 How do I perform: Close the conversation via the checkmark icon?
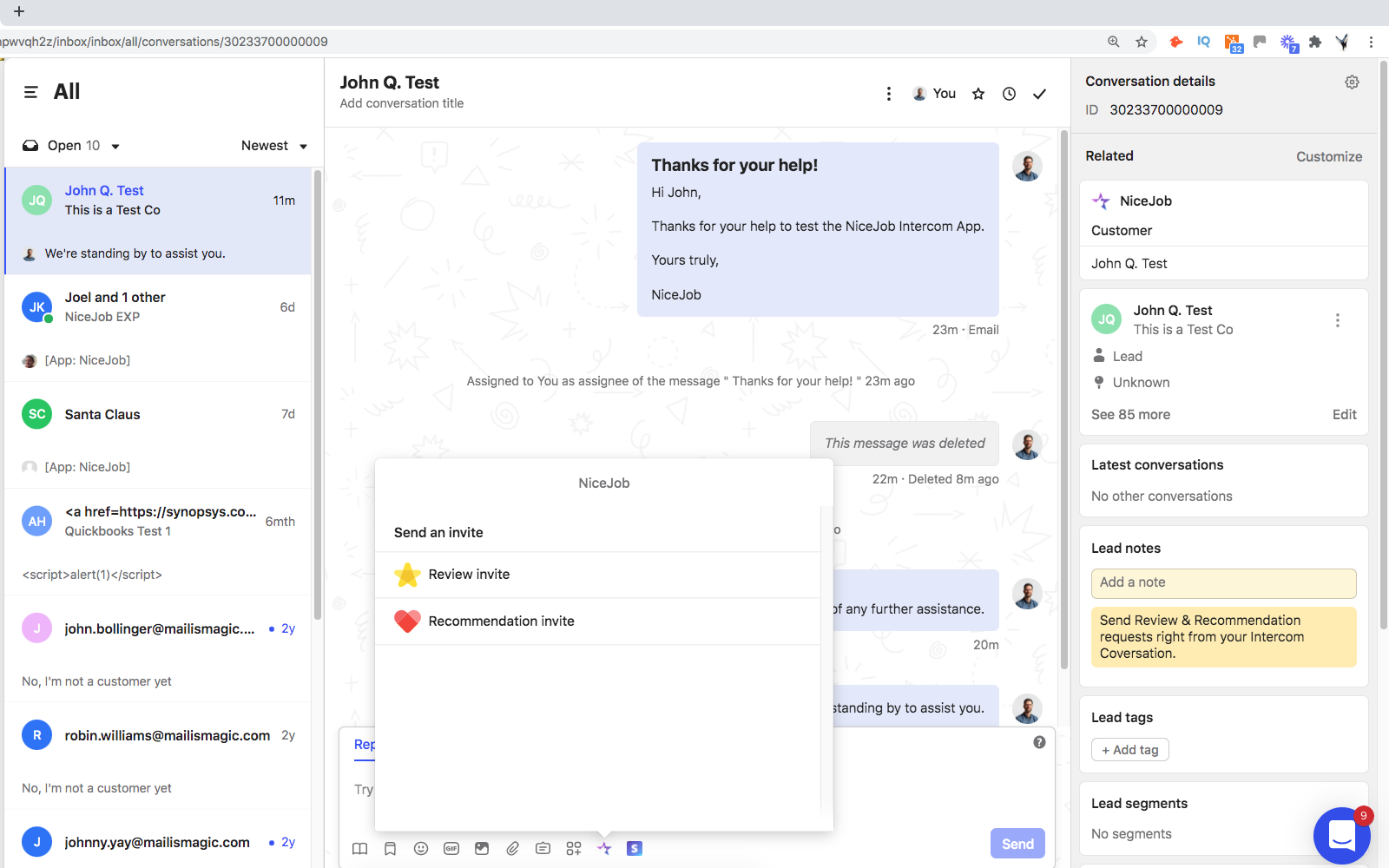pyautogui.click(x=1039, y=93)
